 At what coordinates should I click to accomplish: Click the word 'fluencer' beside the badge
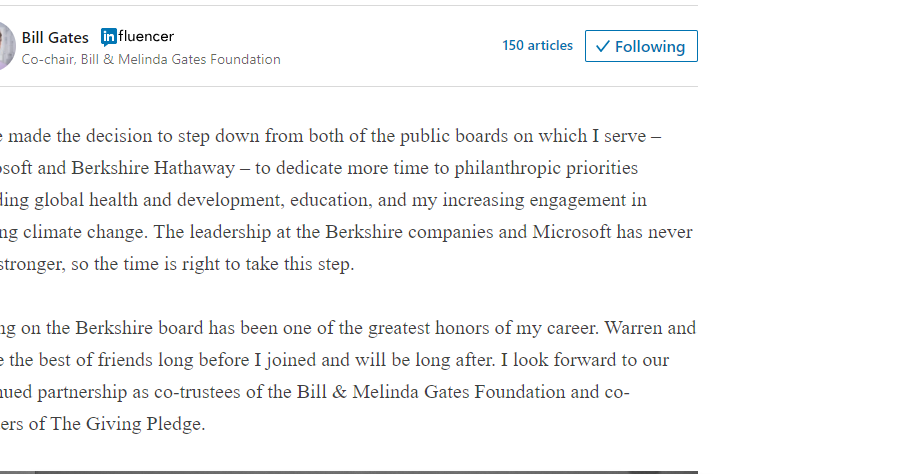(x=146, y=36)
